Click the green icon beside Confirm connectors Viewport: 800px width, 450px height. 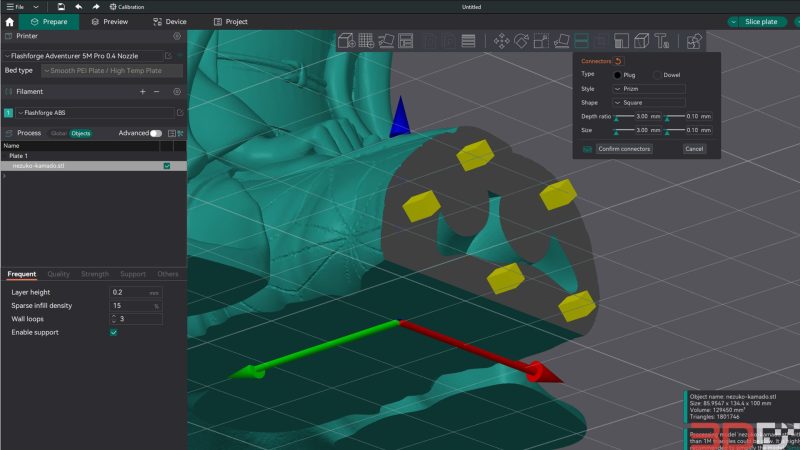(587, 149)
